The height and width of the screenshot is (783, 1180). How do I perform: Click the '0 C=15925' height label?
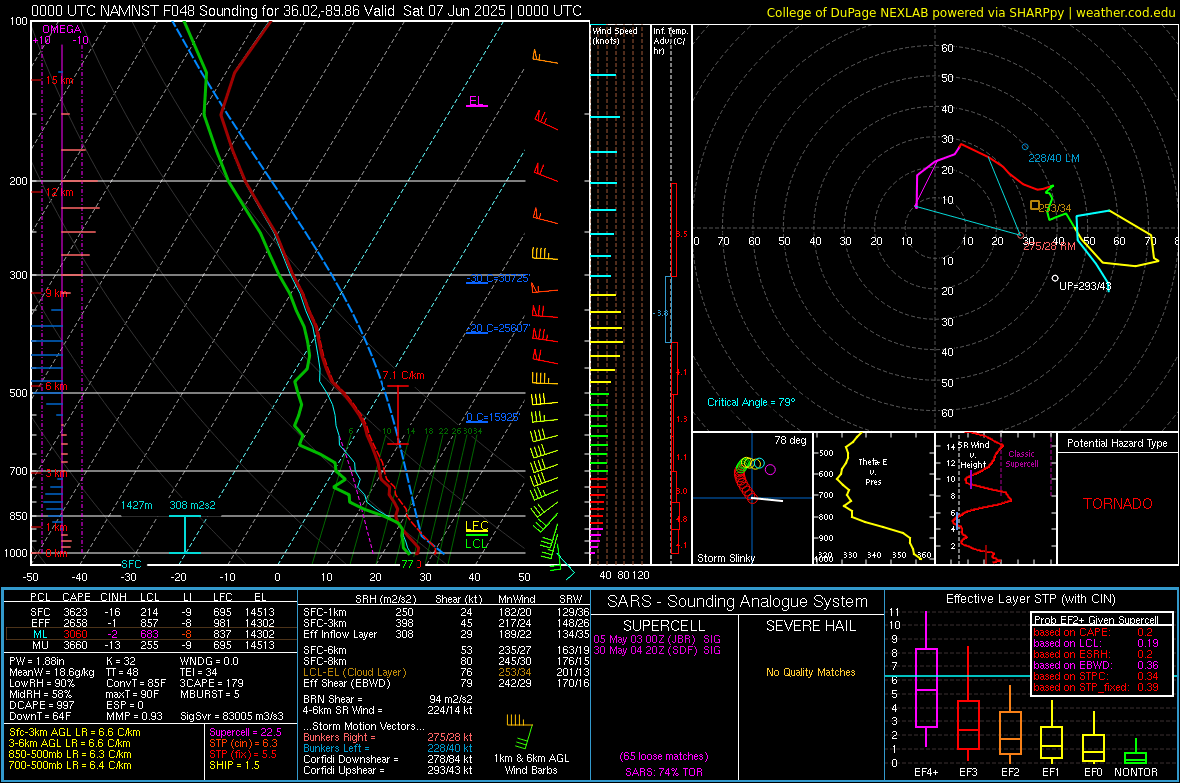click(x=492, y=417)
